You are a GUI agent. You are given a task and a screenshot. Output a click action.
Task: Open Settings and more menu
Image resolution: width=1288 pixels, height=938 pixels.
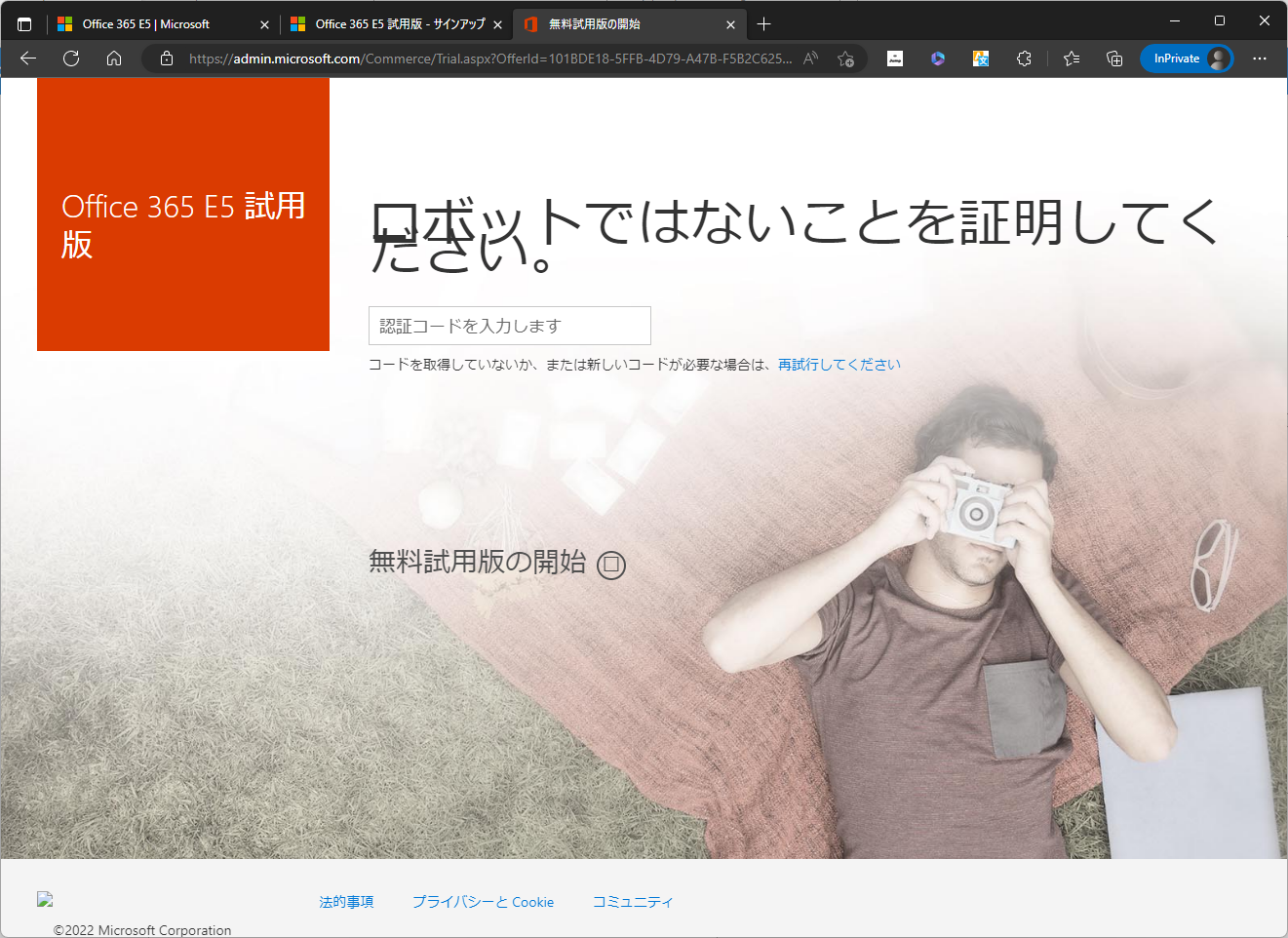click(1261, 59)
